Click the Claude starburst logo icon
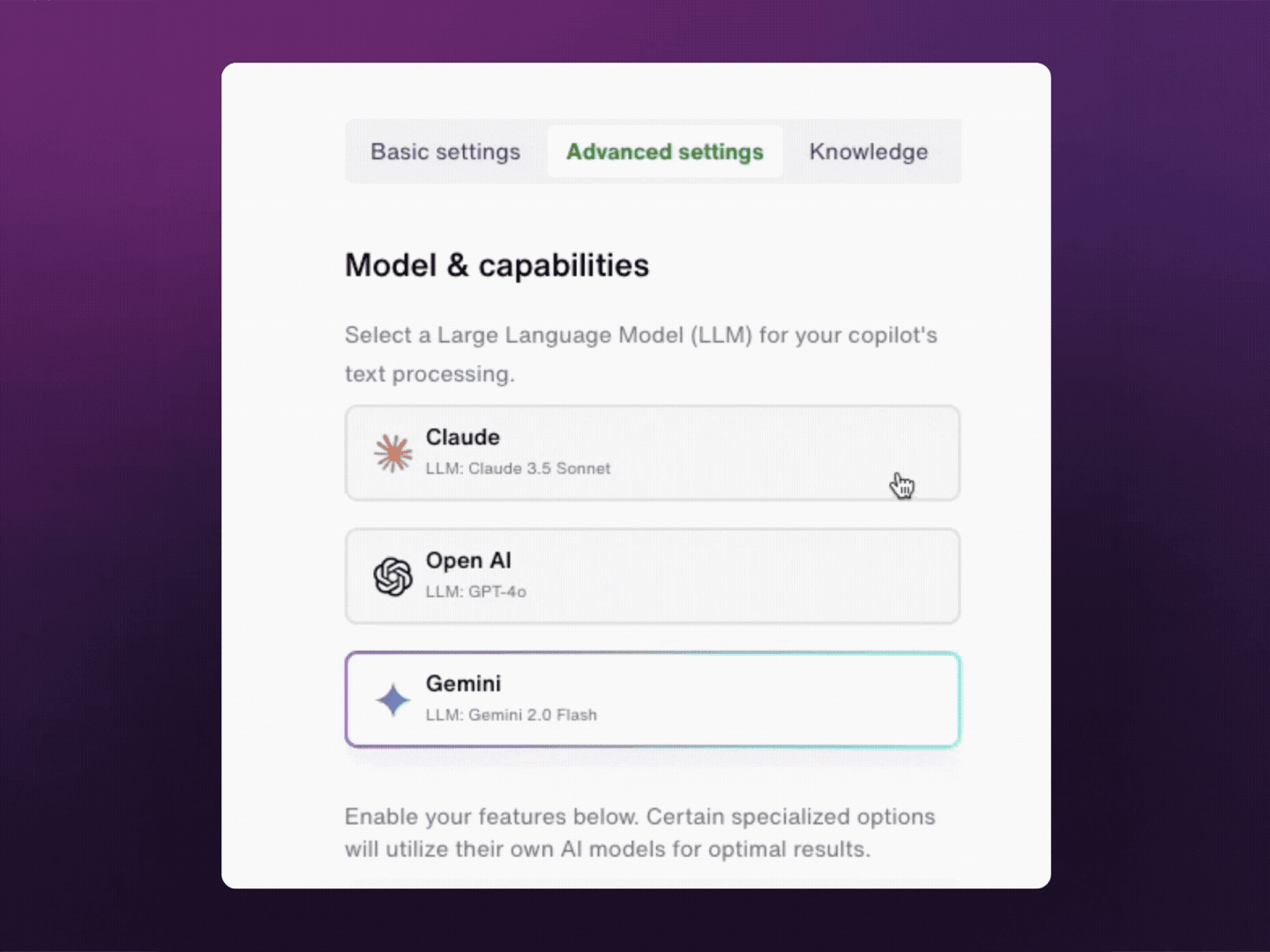 coord(392,453)
